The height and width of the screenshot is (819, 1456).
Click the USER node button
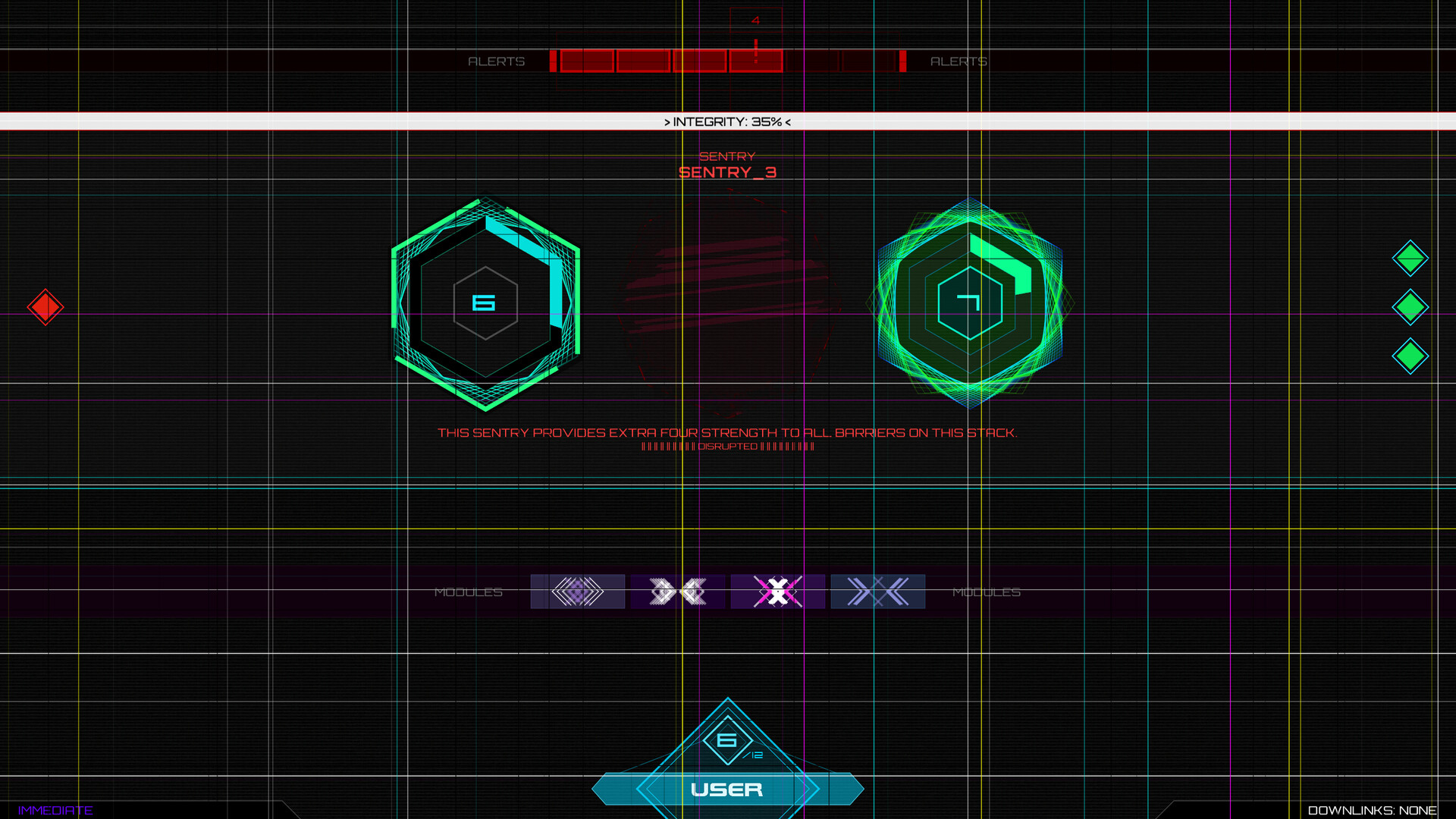click(x=726, y=789)
